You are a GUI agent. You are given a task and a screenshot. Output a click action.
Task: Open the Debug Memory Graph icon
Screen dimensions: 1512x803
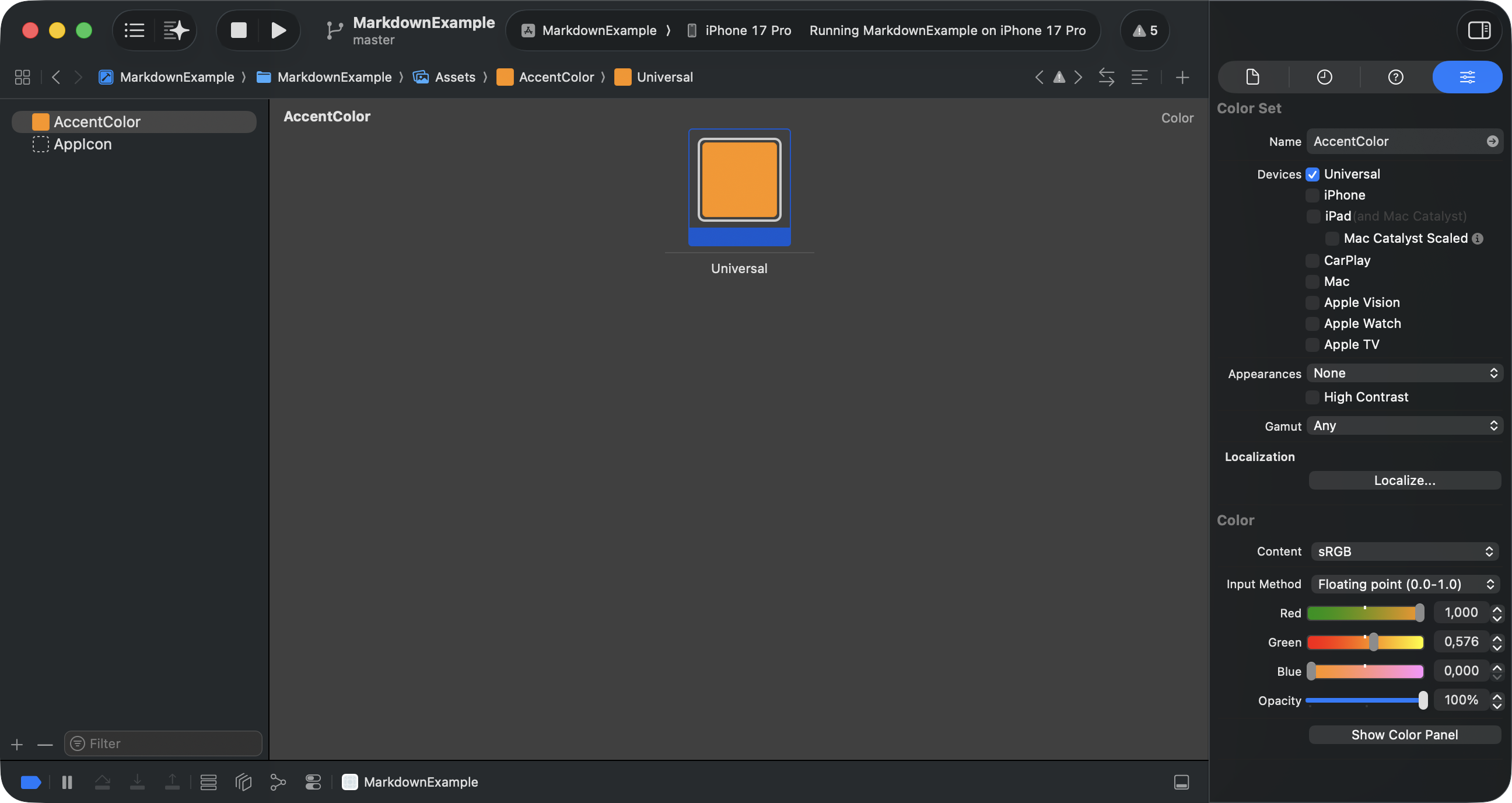click(278, 782)
